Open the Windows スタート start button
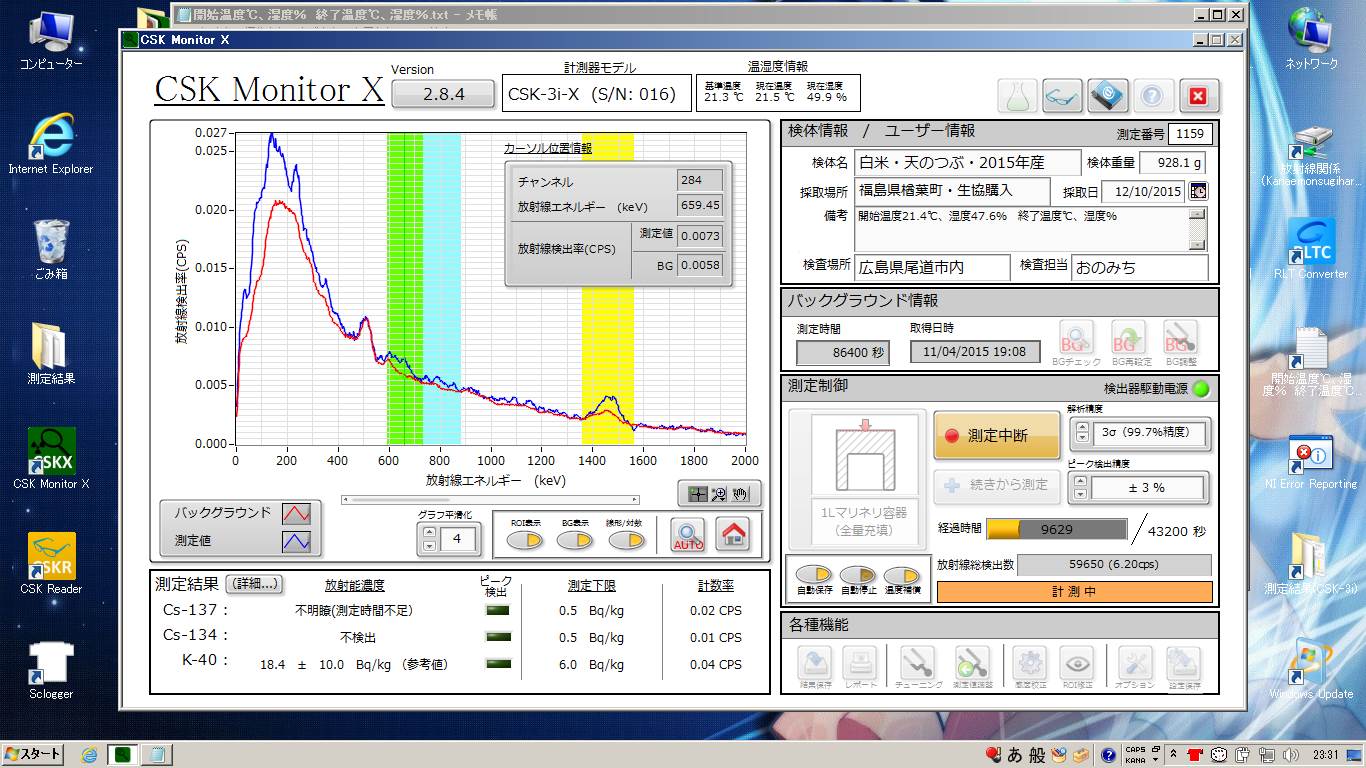This screenshot has height=768, width=1366. (32, 754)
